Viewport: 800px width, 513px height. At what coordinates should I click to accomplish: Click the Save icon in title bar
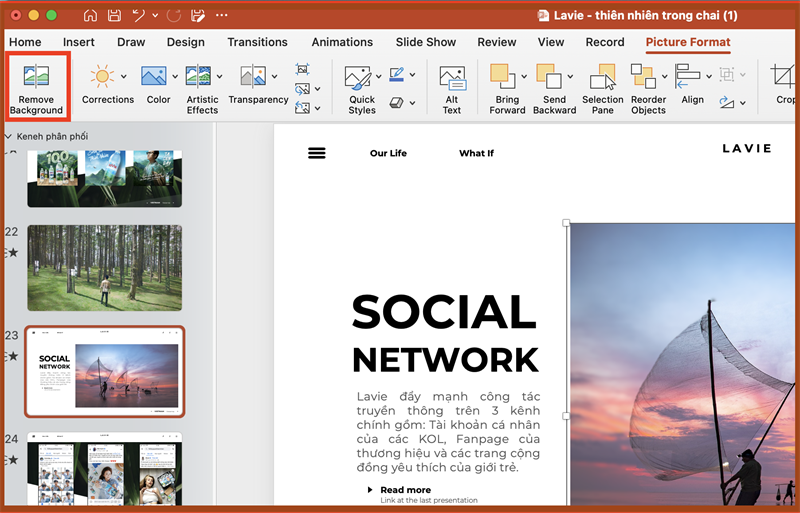click(114, 16)
